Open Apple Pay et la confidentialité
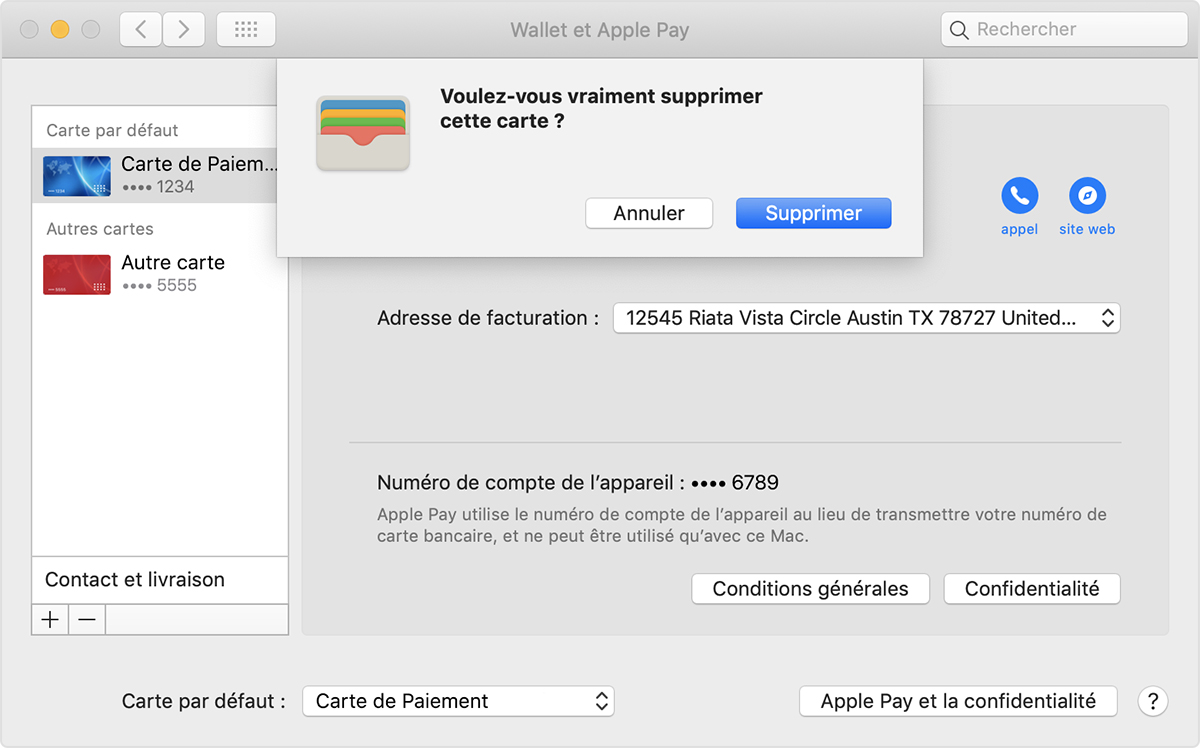The image size is (1200, 748). coord(958,701)
